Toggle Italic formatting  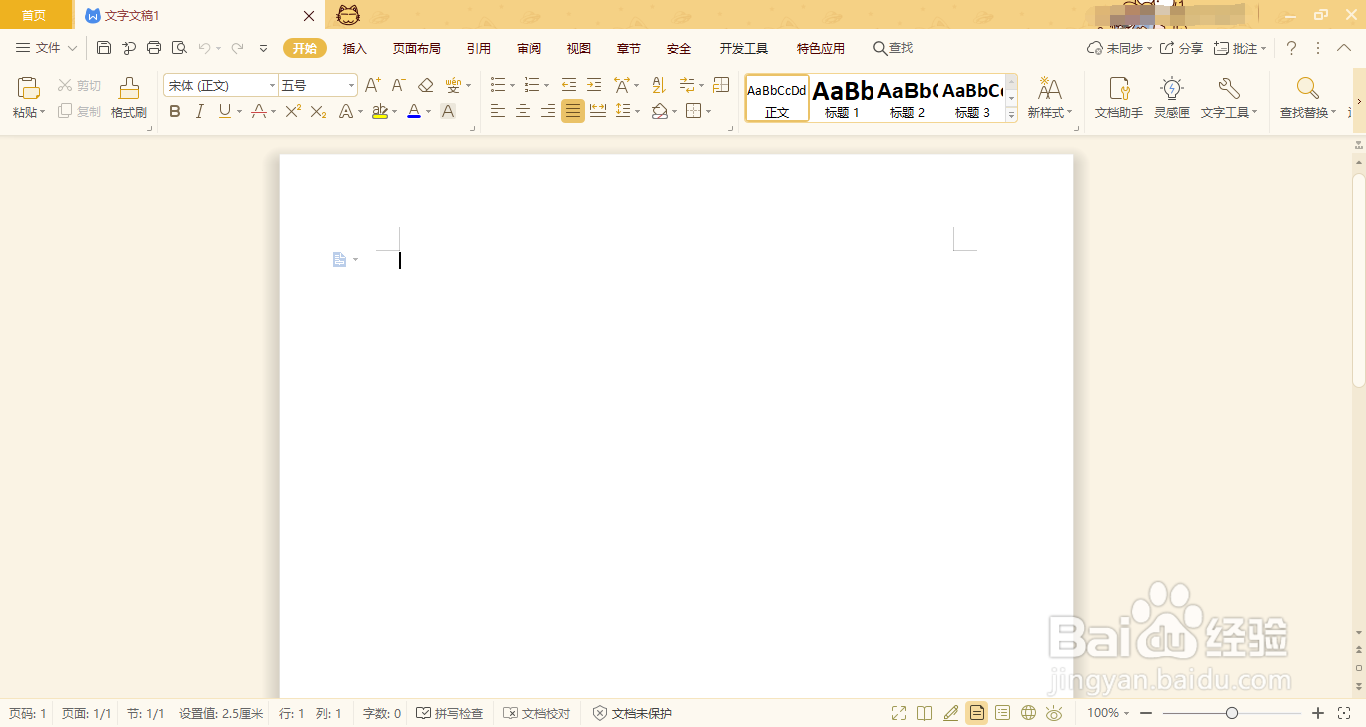pyautogui.click(x=200, y=112)
